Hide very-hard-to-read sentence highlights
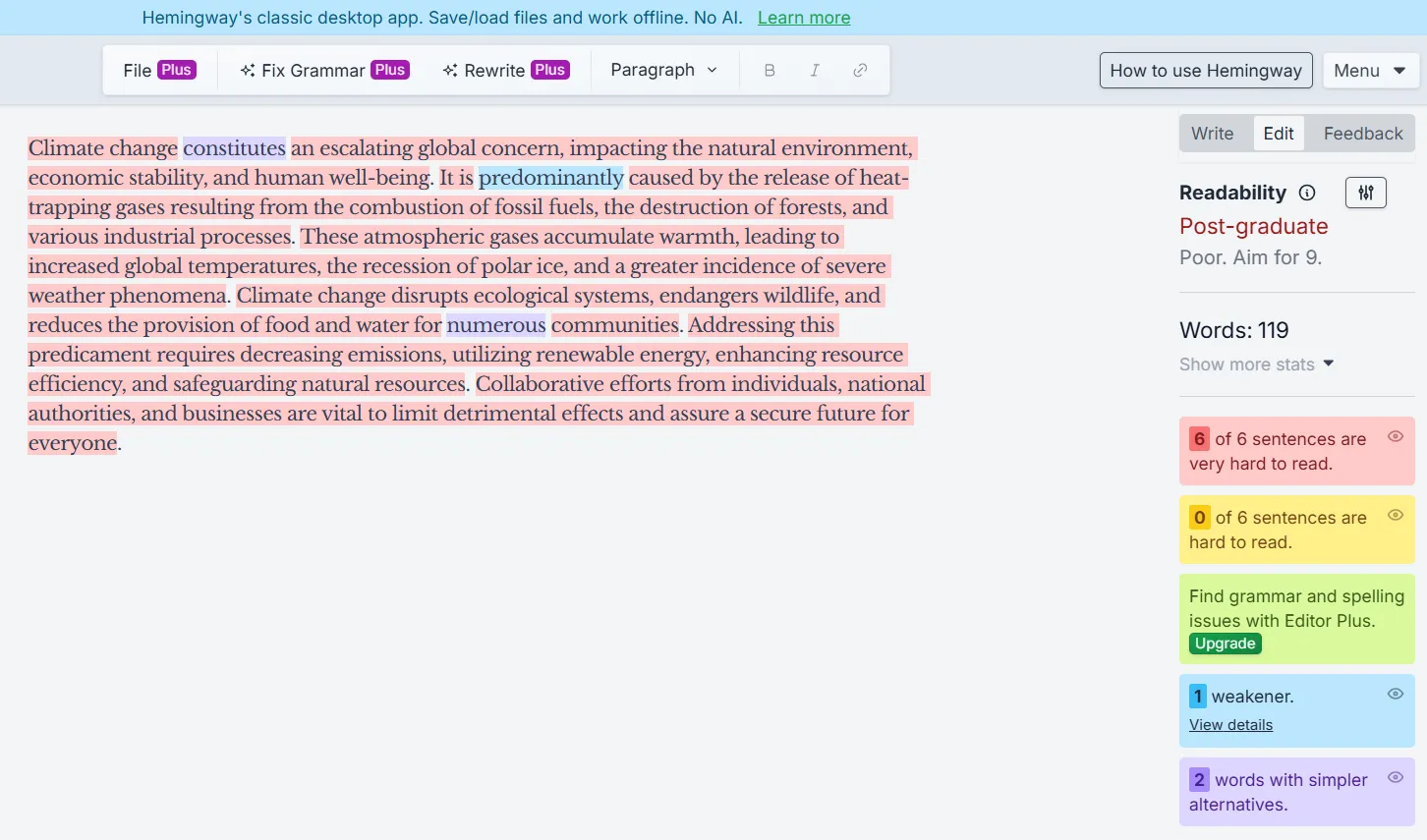The image size is (1427, 840). click(x=1396, y=435)
